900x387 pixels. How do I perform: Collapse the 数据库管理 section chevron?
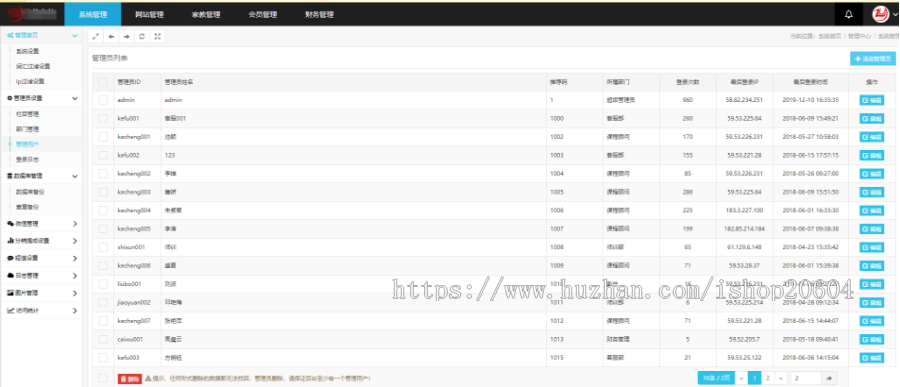tap(75, 176)
